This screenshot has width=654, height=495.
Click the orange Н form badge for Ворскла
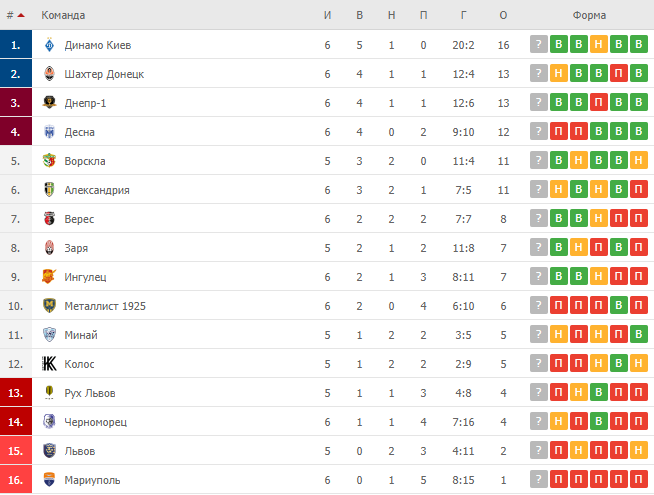click(x=639, y=161)
